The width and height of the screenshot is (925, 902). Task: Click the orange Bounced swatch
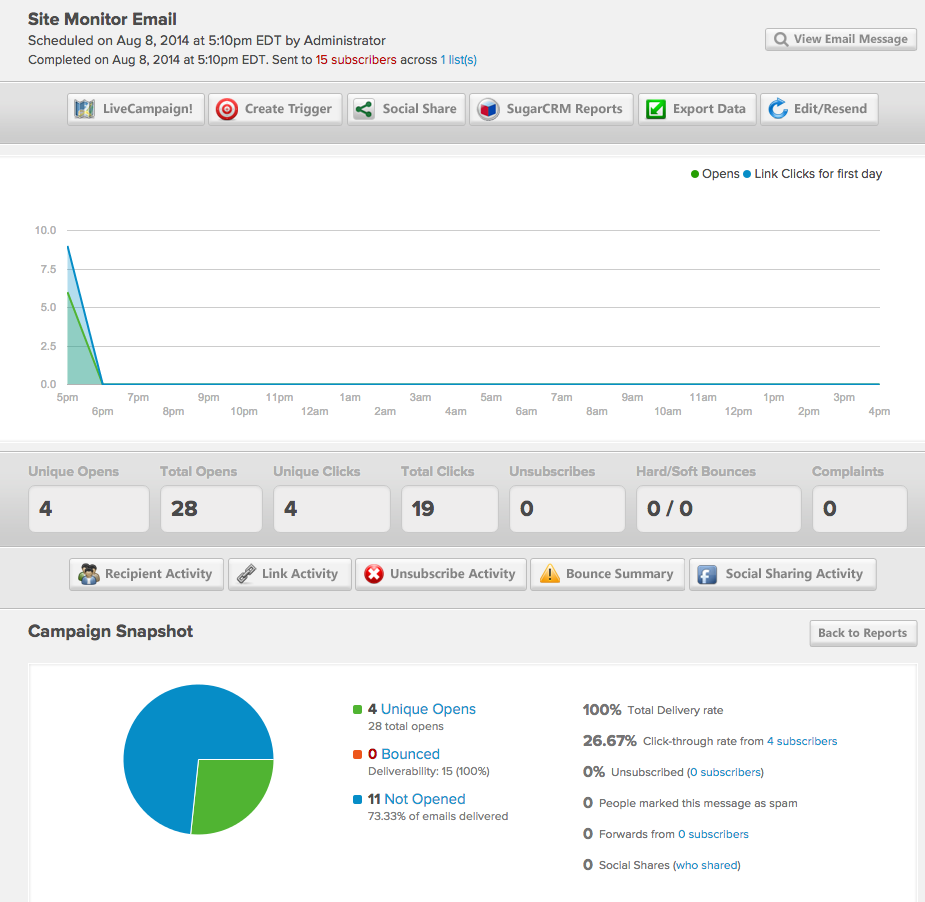357,755
